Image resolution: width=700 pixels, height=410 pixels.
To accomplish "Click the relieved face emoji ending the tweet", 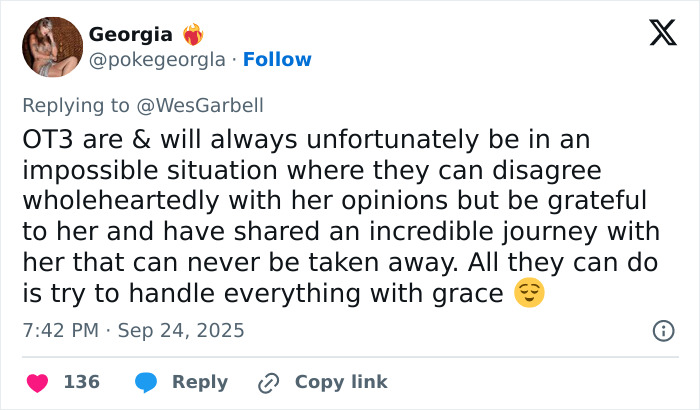I will 530,295.
